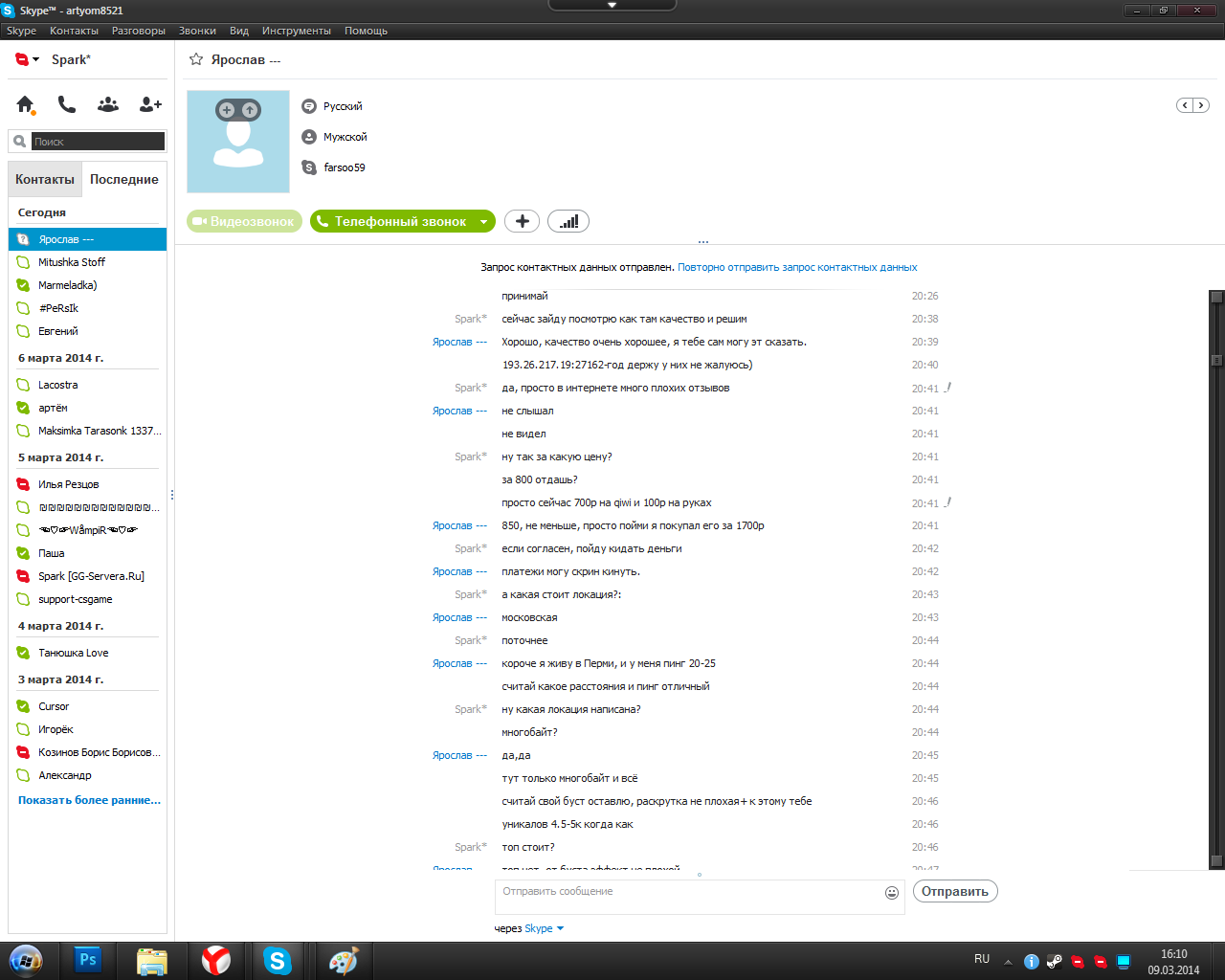Select Танюшка Love contact
Image resolution: width=1225 pixels, height=980 pixels.
click(87, 653)
